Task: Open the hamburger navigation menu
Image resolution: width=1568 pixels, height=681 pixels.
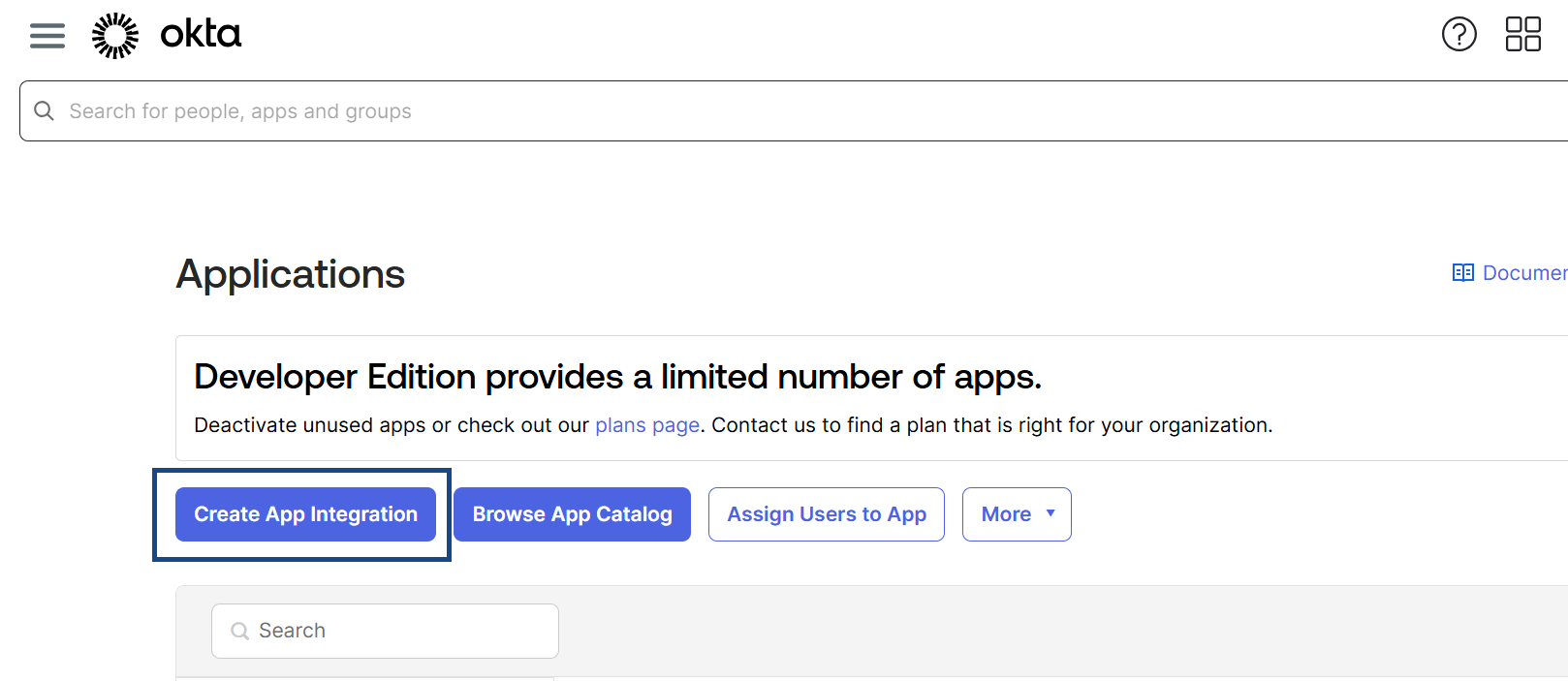Action: 47,36
